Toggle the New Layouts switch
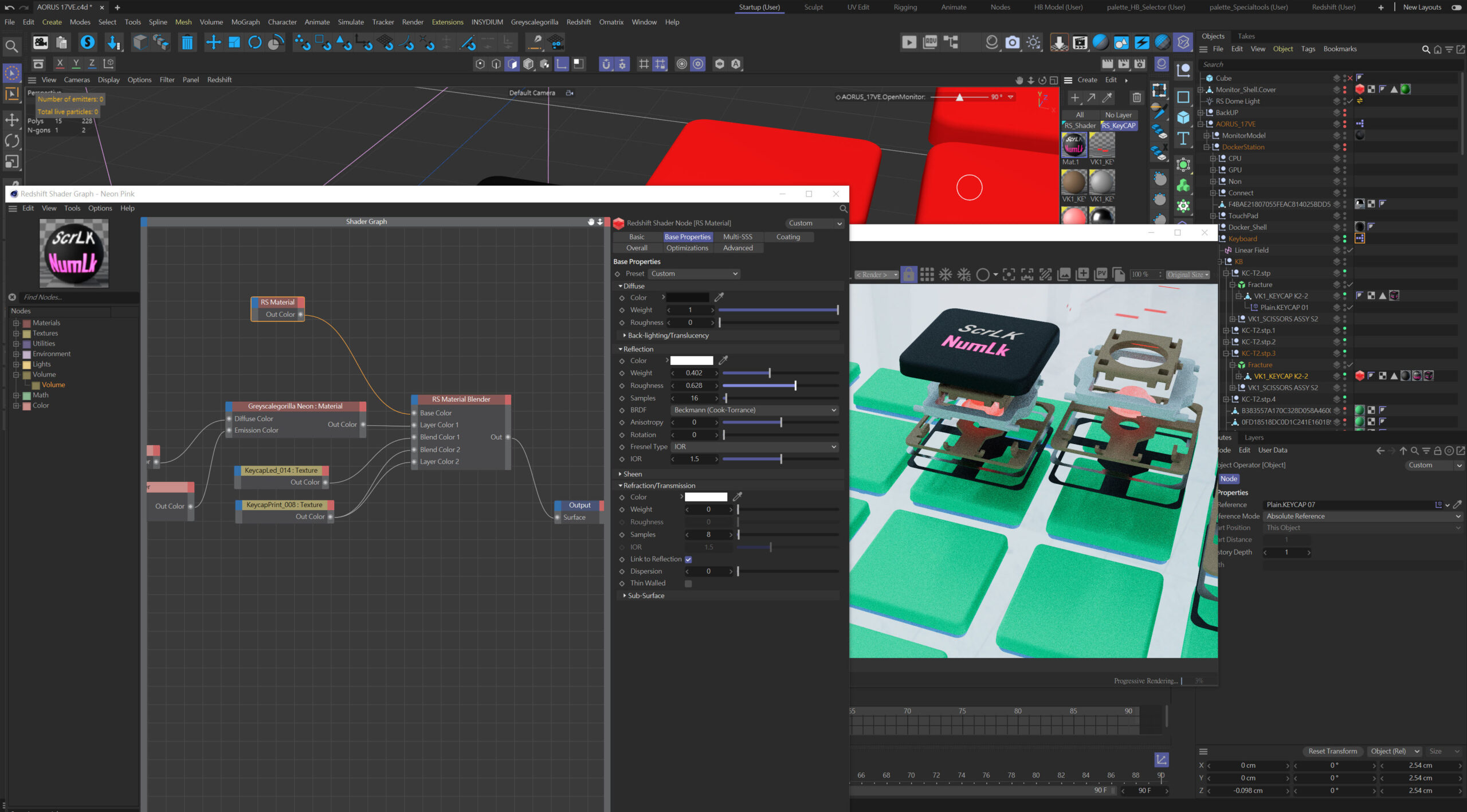The image size is (1467, 812). 1456,7
